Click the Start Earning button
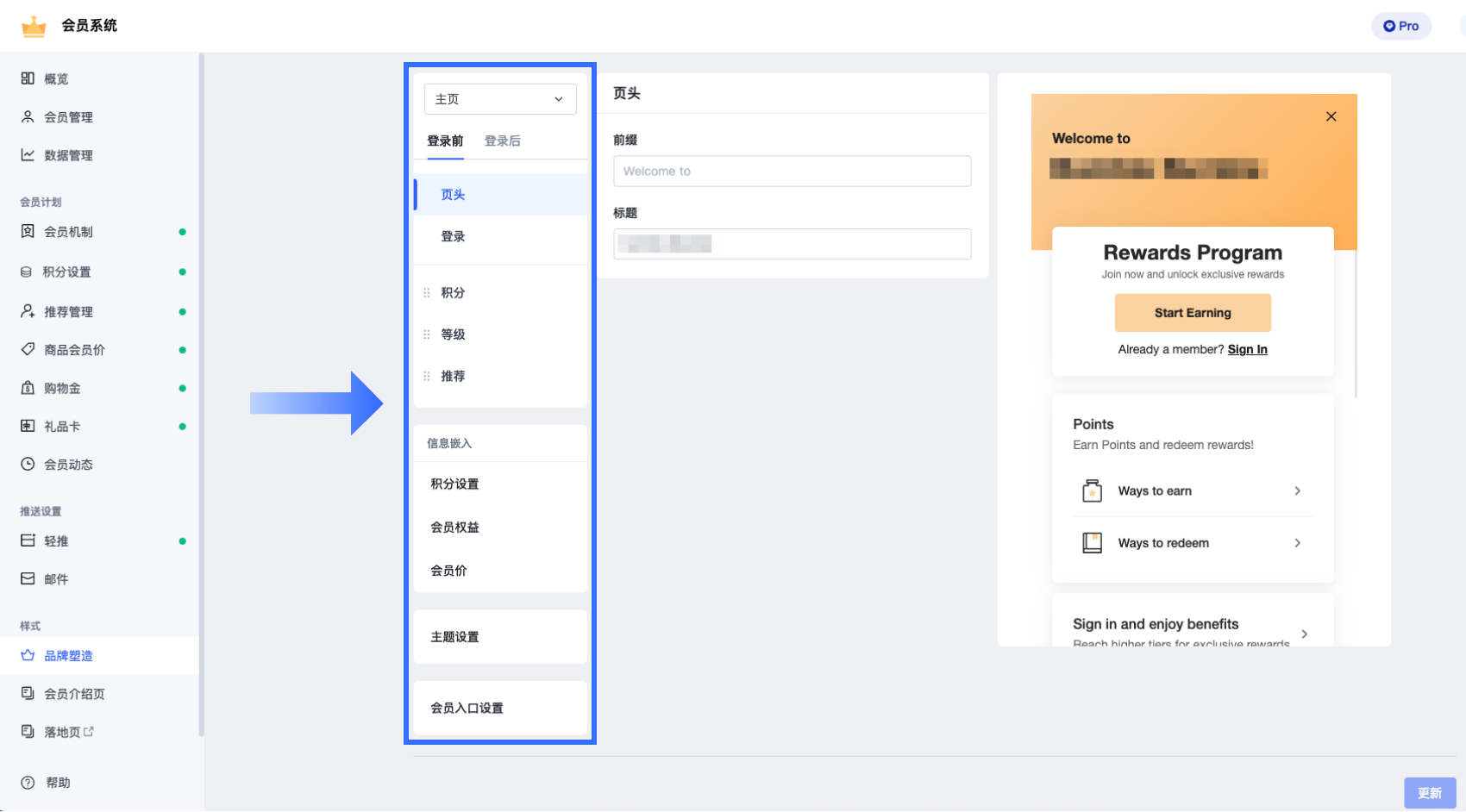1466x812 pixels. click(x=1193, y=313)
